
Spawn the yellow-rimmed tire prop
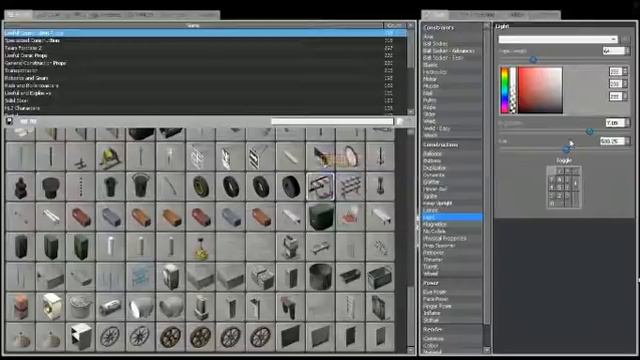[200, 187]
